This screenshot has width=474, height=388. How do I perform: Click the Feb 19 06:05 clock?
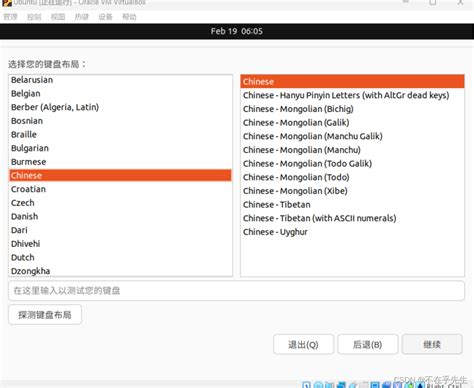coord(237,31)
